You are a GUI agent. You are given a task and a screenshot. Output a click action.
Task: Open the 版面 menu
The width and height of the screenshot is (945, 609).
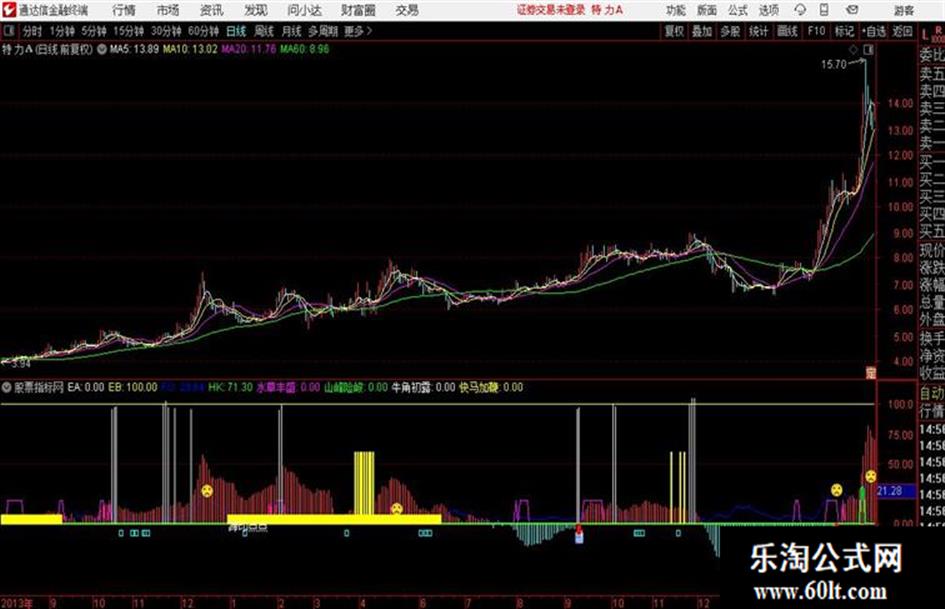point(706,10)
